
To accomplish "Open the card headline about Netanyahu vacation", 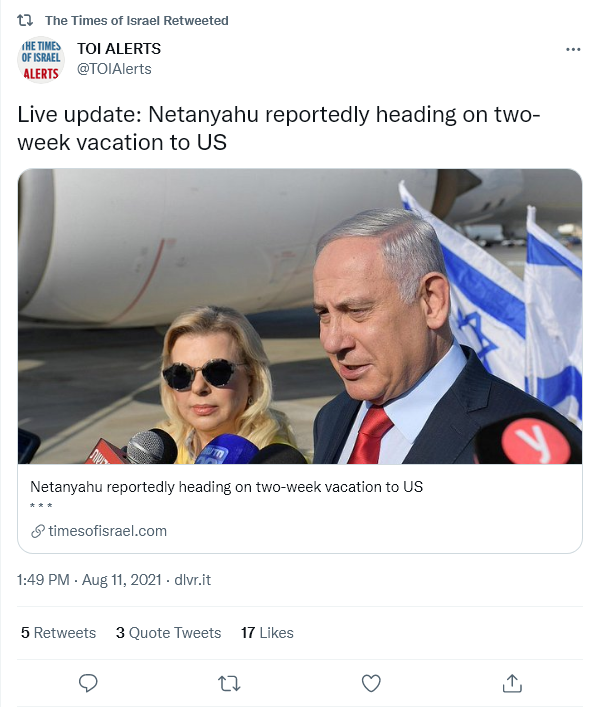I will tap(226, 487).
